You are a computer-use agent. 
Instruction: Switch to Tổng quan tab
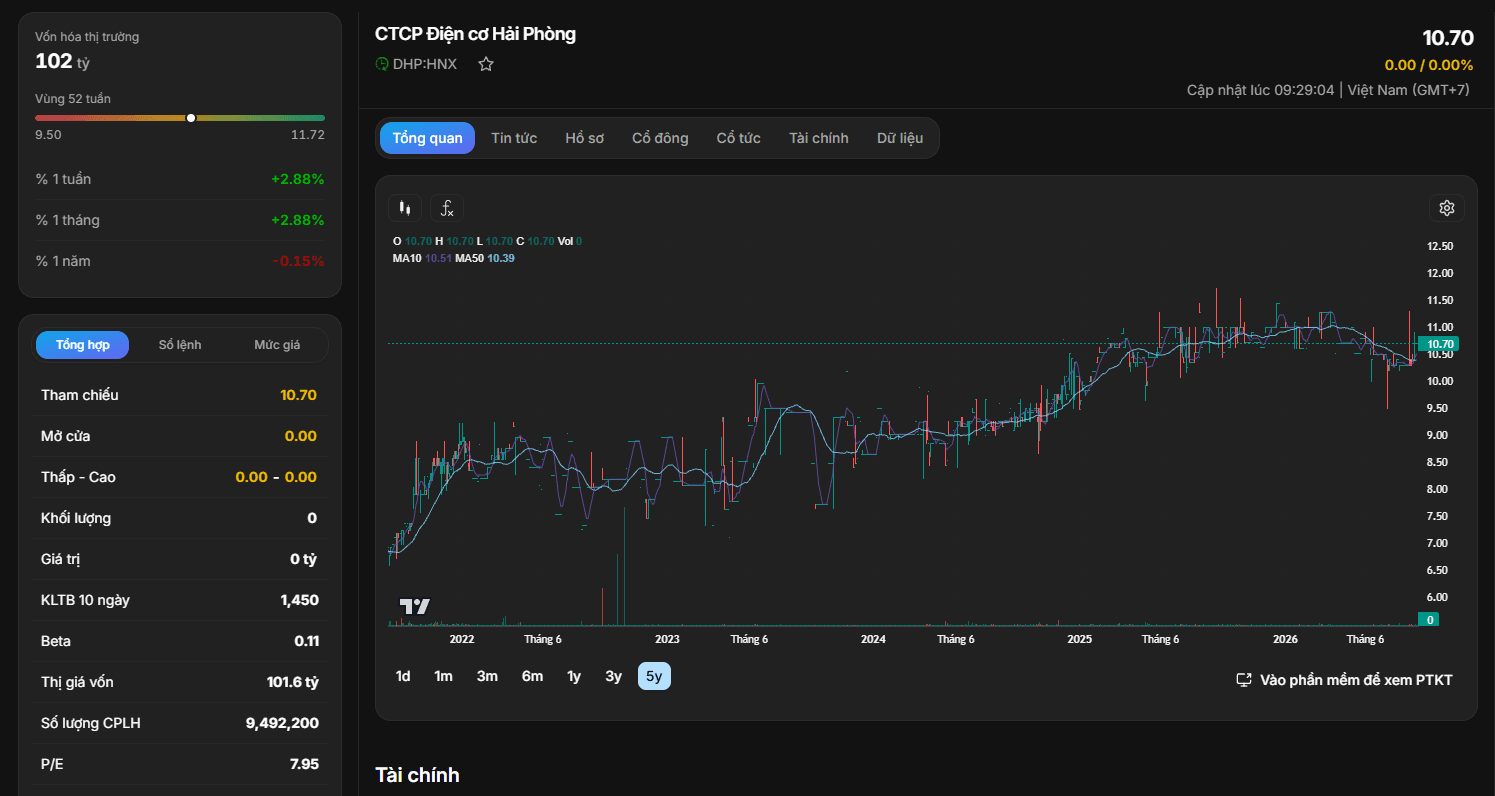tap(427, 138)
